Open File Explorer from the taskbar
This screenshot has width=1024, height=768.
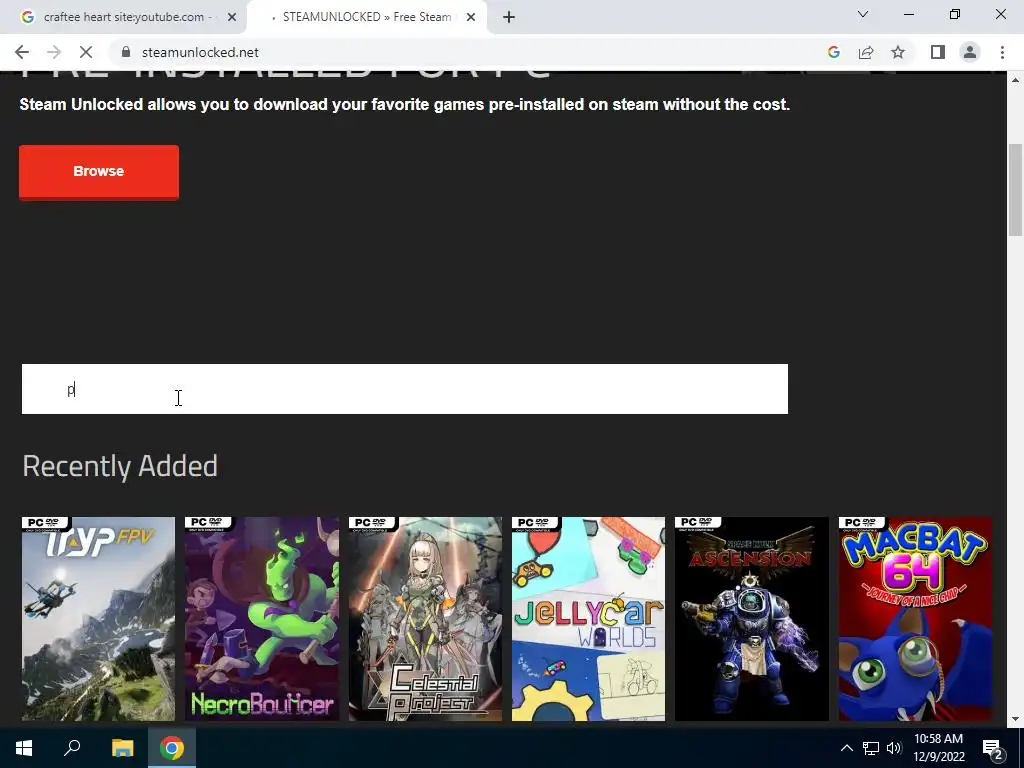(x=122, y=748)
